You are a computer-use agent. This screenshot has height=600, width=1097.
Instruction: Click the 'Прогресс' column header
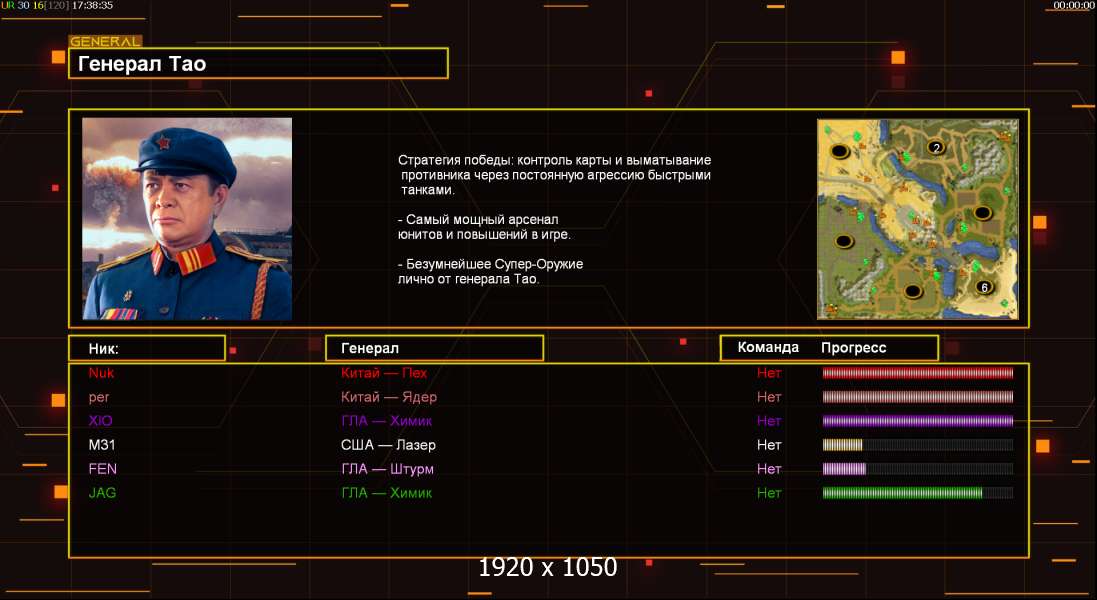(x=854, y=348)
